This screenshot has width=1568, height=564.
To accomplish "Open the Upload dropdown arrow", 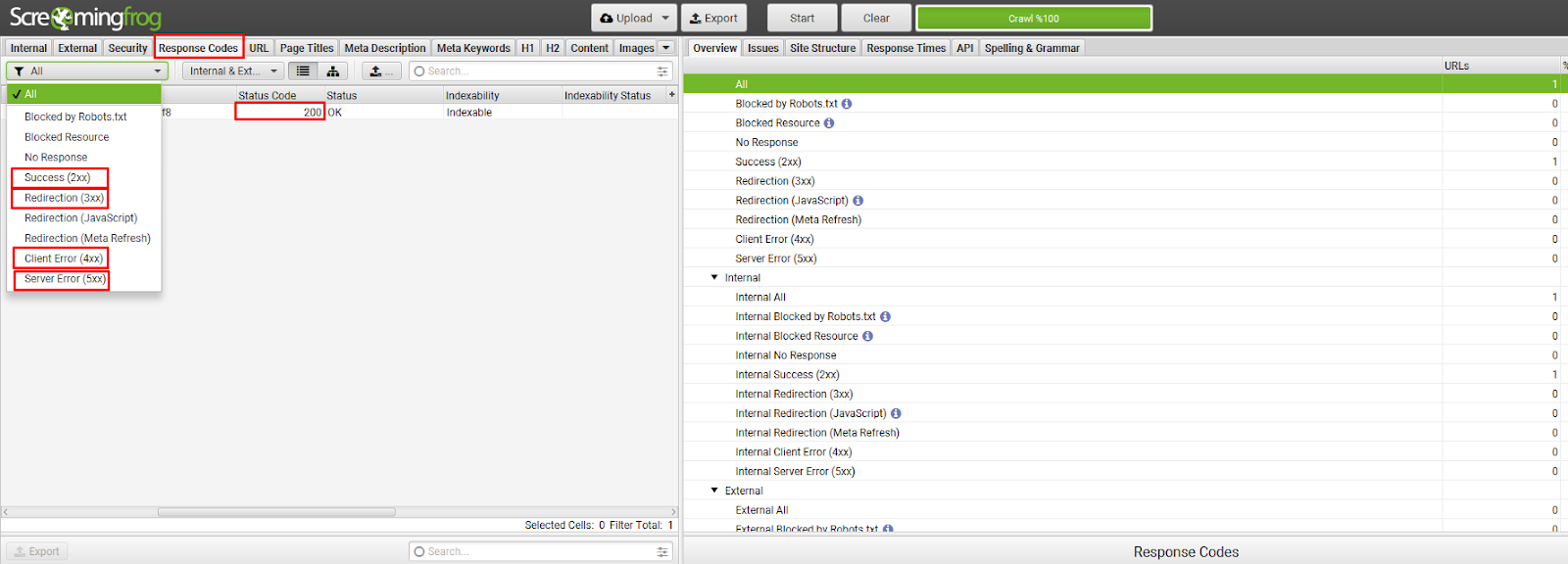I will [665, 18].
